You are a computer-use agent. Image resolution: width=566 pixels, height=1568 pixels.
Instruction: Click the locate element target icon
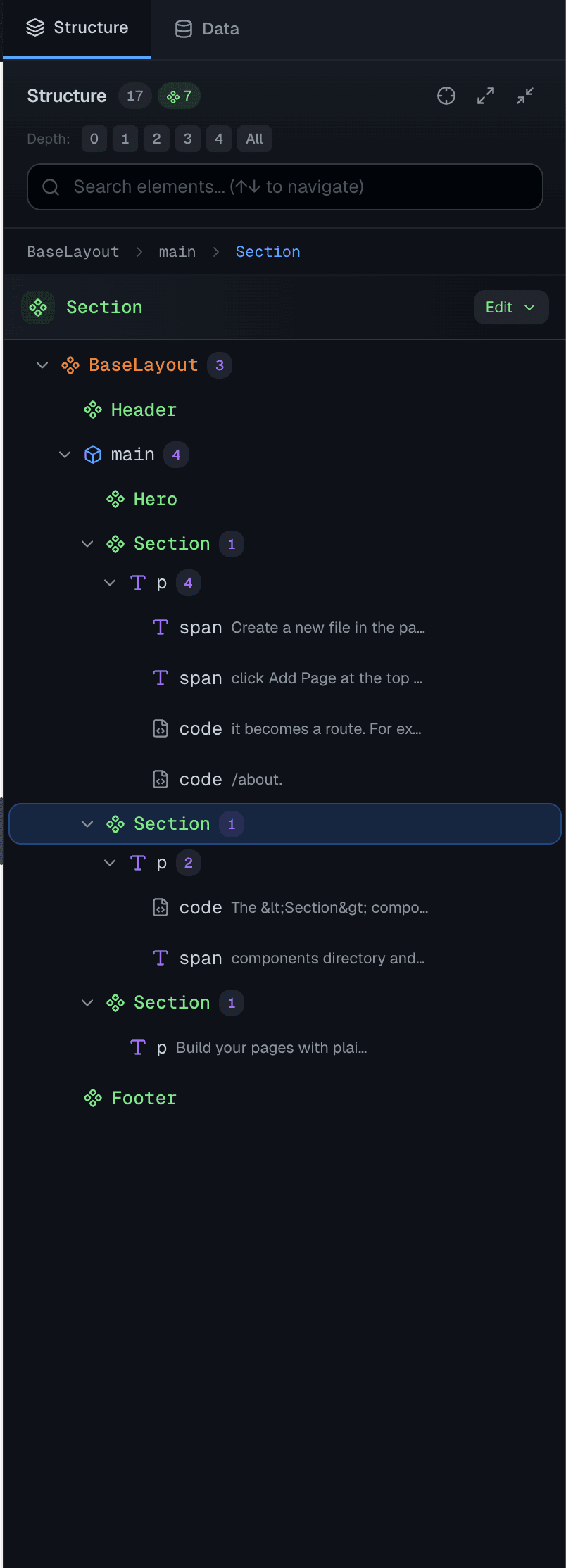coord(446,96)
